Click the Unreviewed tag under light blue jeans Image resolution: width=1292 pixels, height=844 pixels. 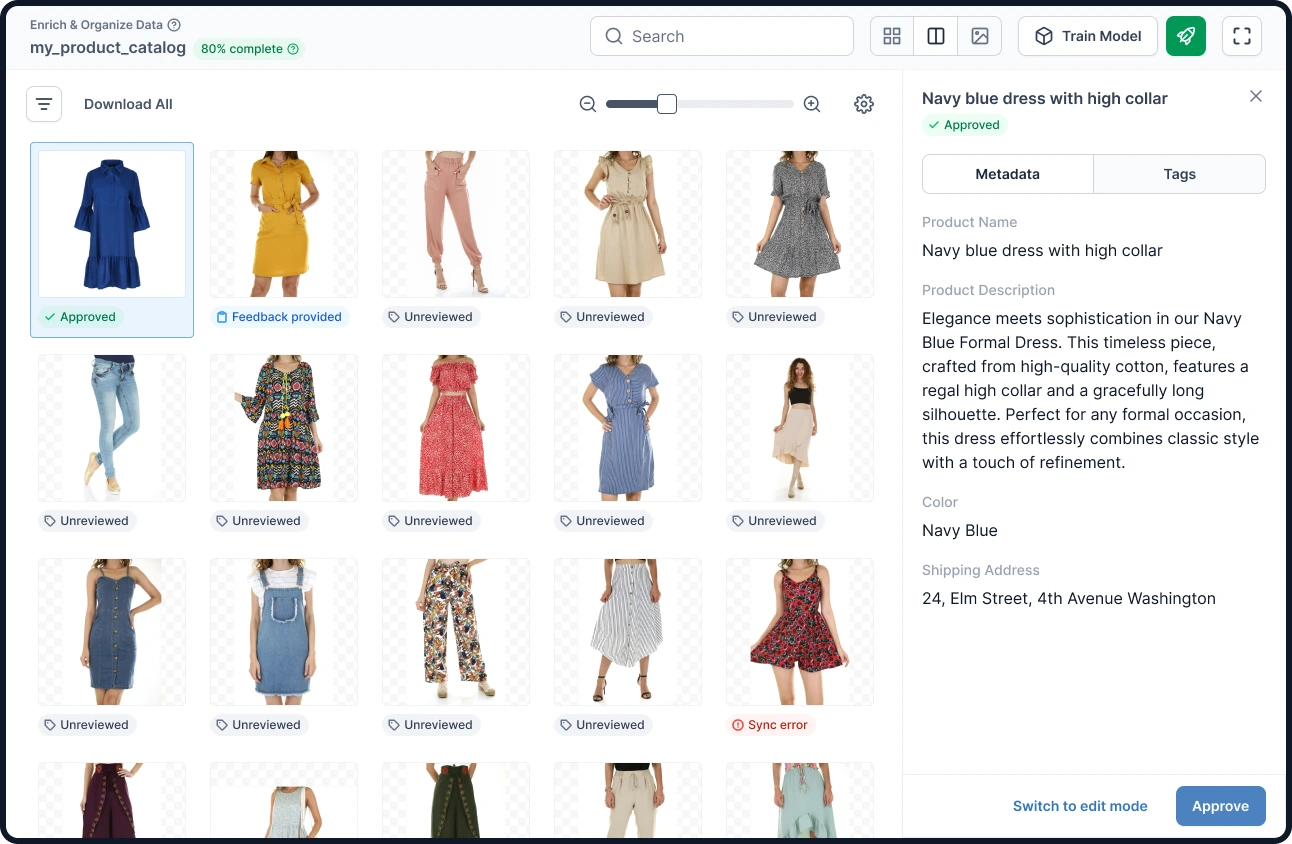[87, 521]
